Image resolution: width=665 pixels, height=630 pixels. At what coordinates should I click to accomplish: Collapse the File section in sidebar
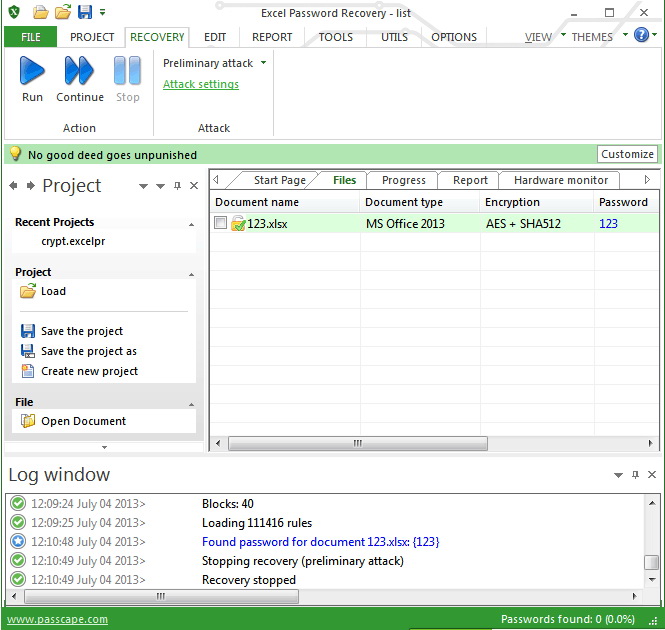point(191,404)
